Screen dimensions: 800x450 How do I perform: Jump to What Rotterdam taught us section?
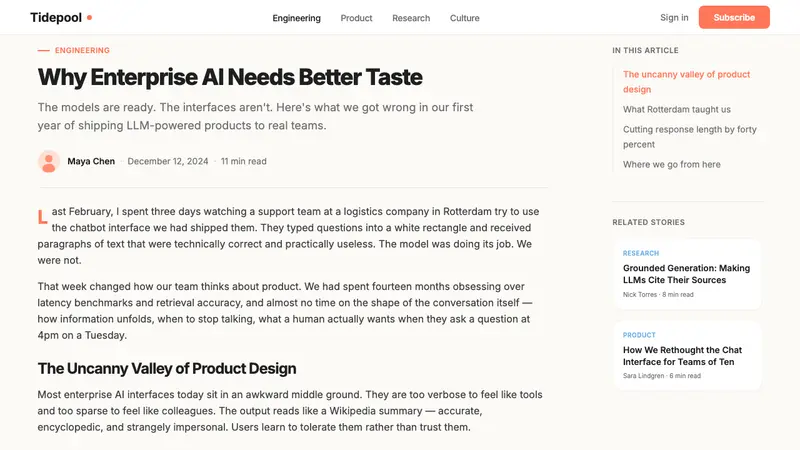(677, 109)
